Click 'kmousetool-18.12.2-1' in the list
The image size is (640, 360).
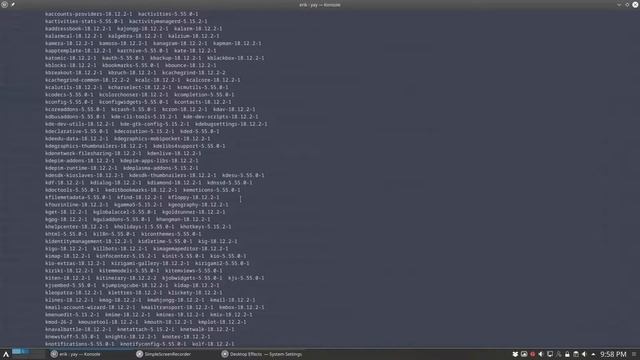[x=108, y=322]
